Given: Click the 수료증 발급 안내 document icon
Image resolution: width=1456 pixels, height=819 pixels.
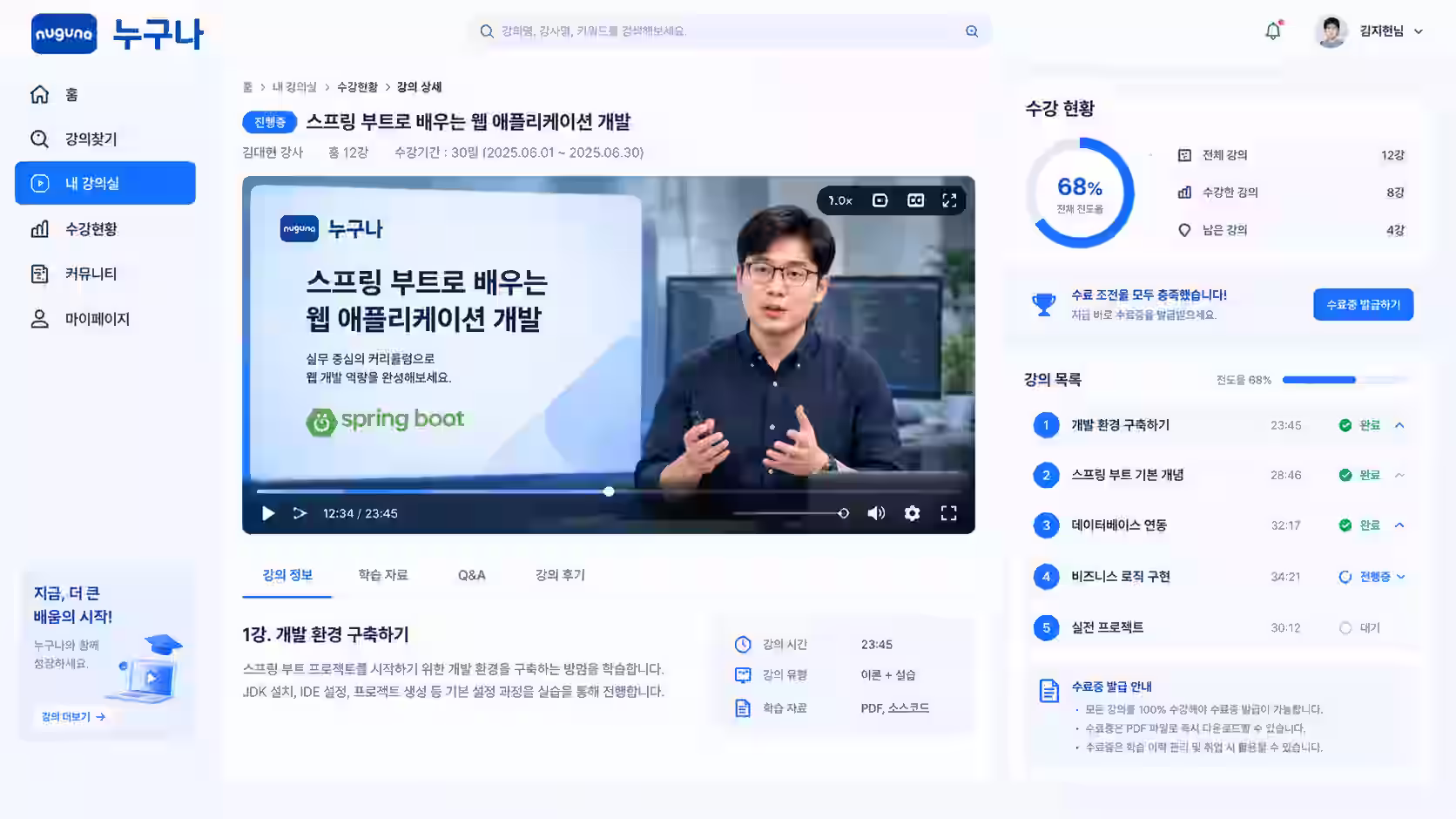Looking at the screenshot, I should pos(1049,690).
